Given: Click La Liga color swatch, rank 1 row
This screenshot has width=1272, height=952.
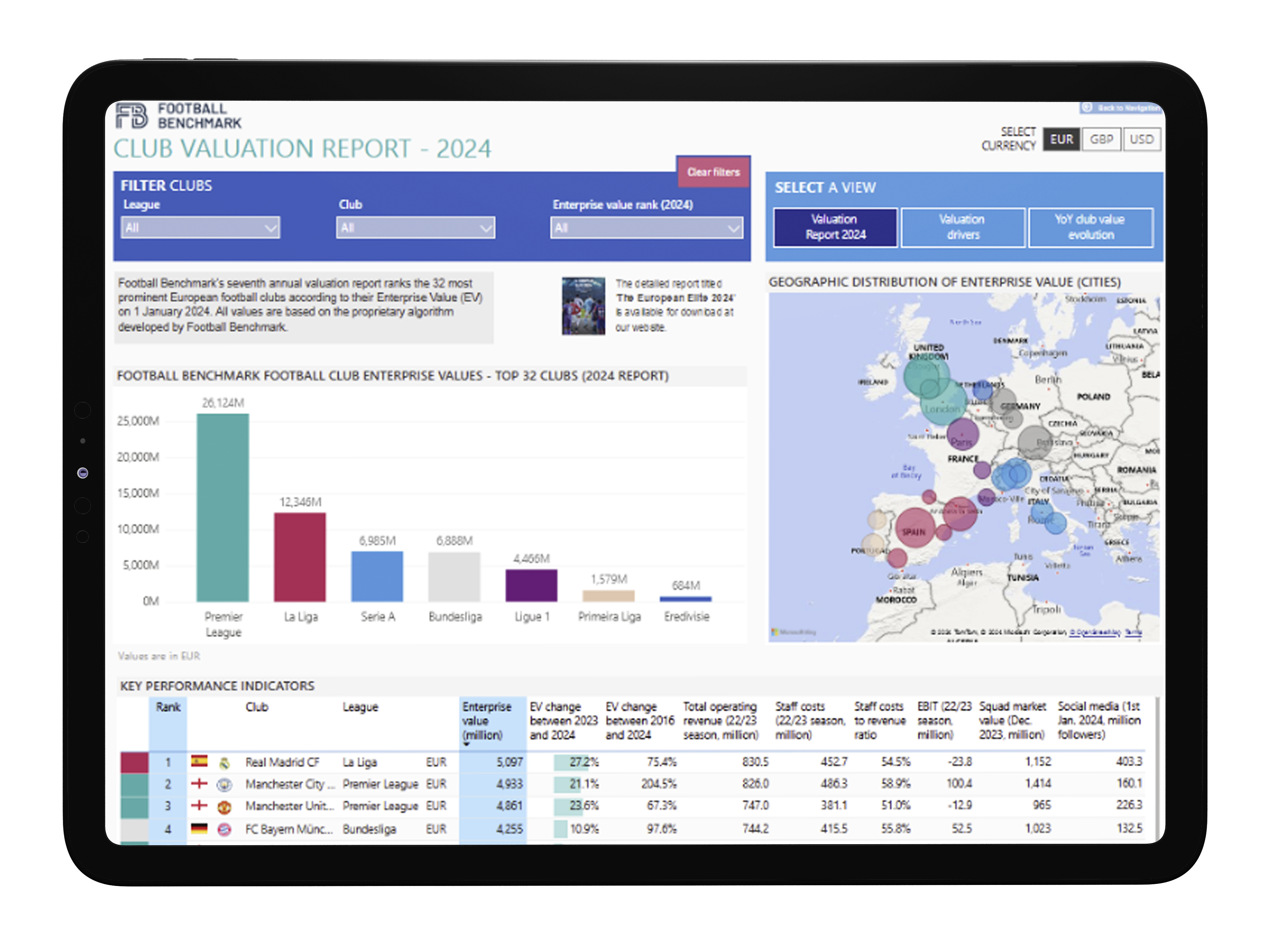Looking at the screenshot, I should (x=134, y=762).
